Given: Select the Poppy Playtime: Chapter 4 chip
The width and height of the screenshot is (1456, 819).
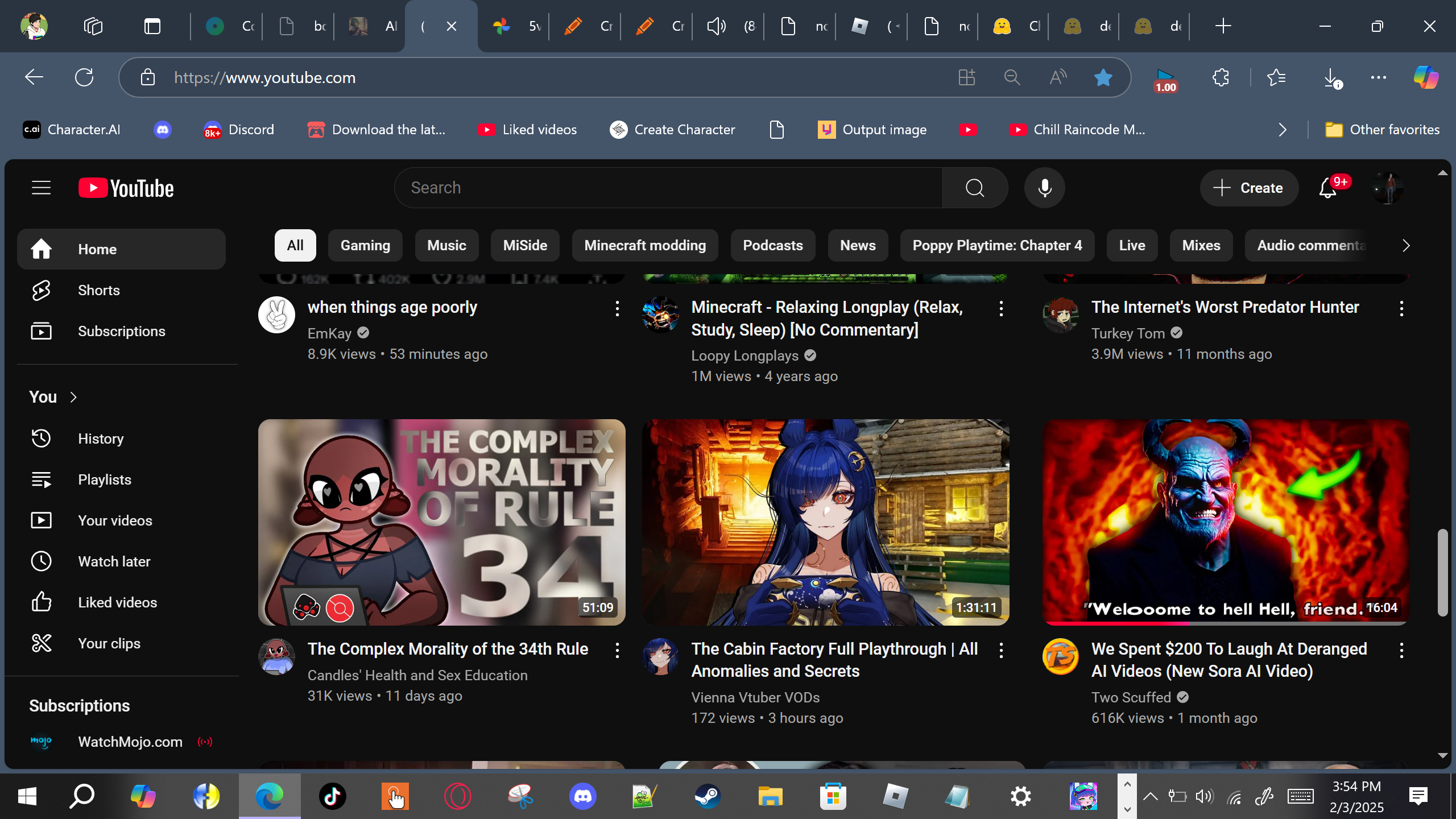Looking at the screenshot, I should [x=997, y=246].
